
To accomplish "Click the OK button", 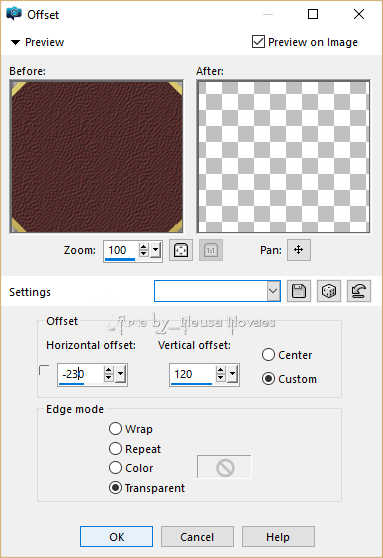I will (116, 537).
